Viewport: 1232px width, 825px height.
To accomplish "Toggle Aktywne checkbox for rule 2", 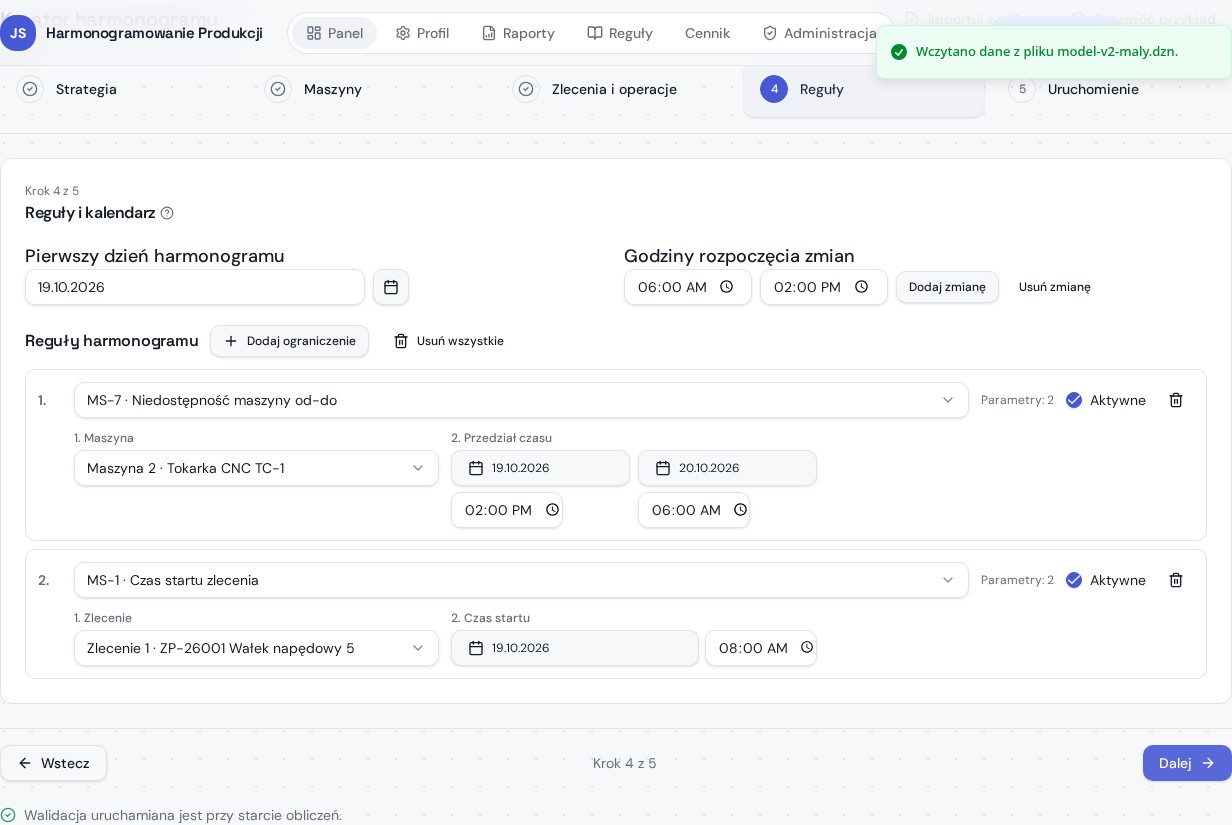I will (x=1074, y=580).
